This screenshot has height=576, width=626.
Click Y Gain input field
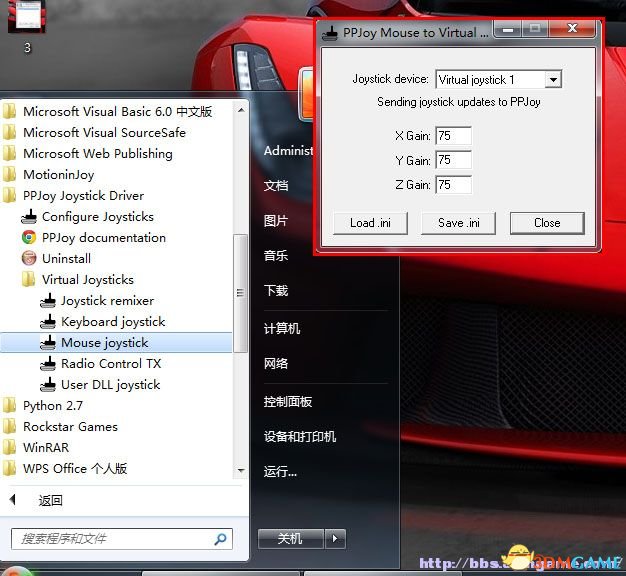pos(454,160)
